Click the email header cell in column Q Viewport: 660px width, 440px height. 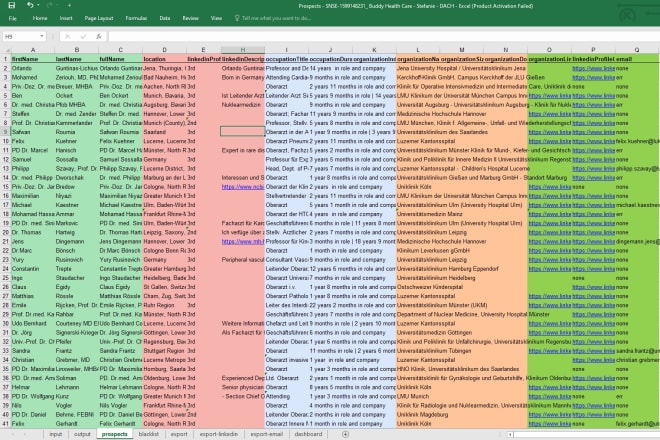(637, 59)
